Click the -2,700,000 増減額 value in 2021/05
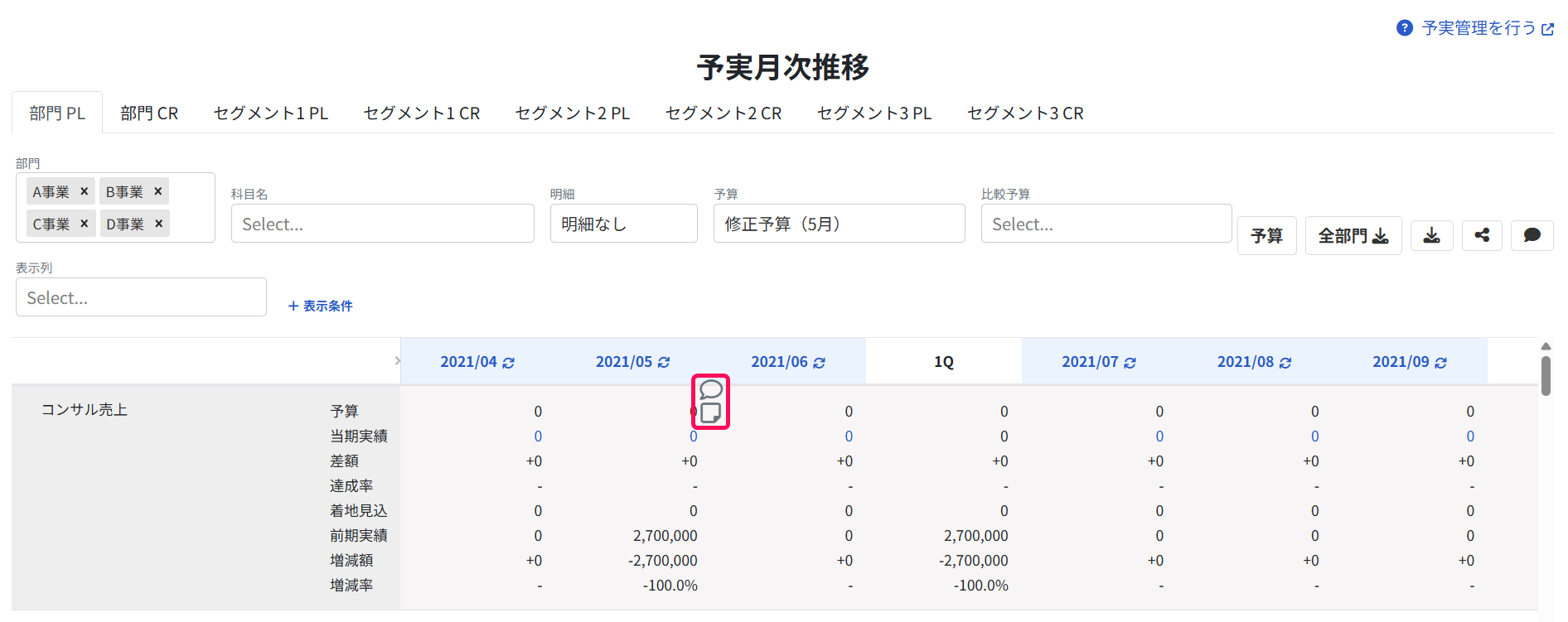The image size is (1568, 622). [663, 561]
